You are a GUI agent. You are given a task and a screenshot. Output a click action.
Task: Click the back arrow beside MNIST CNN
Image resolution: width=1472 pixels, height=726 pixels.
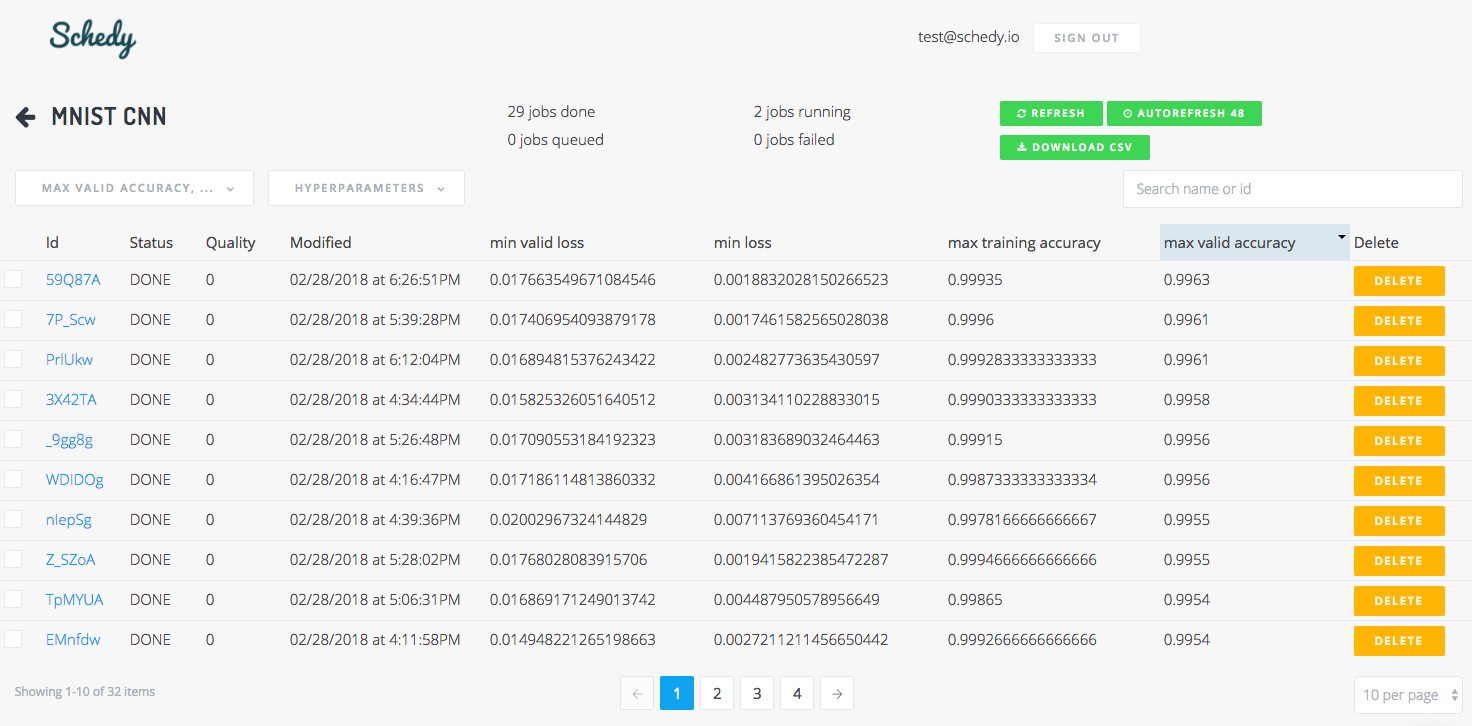click(25, 116)
